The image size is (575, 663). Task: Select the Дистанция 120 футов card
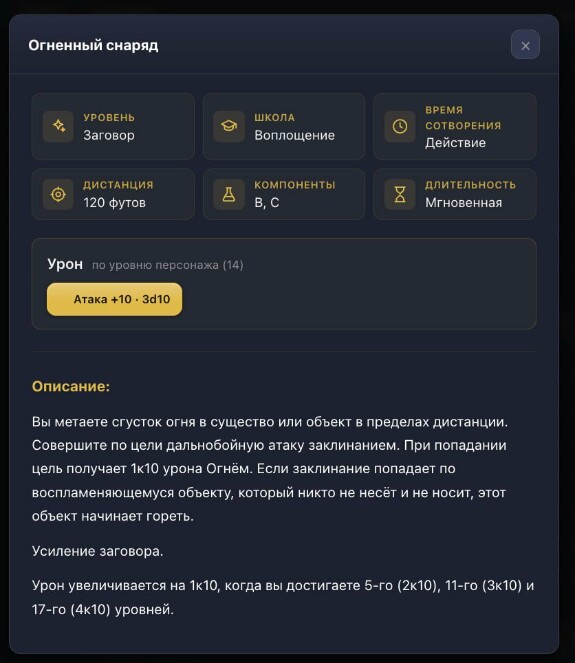[x=113, y=194]
